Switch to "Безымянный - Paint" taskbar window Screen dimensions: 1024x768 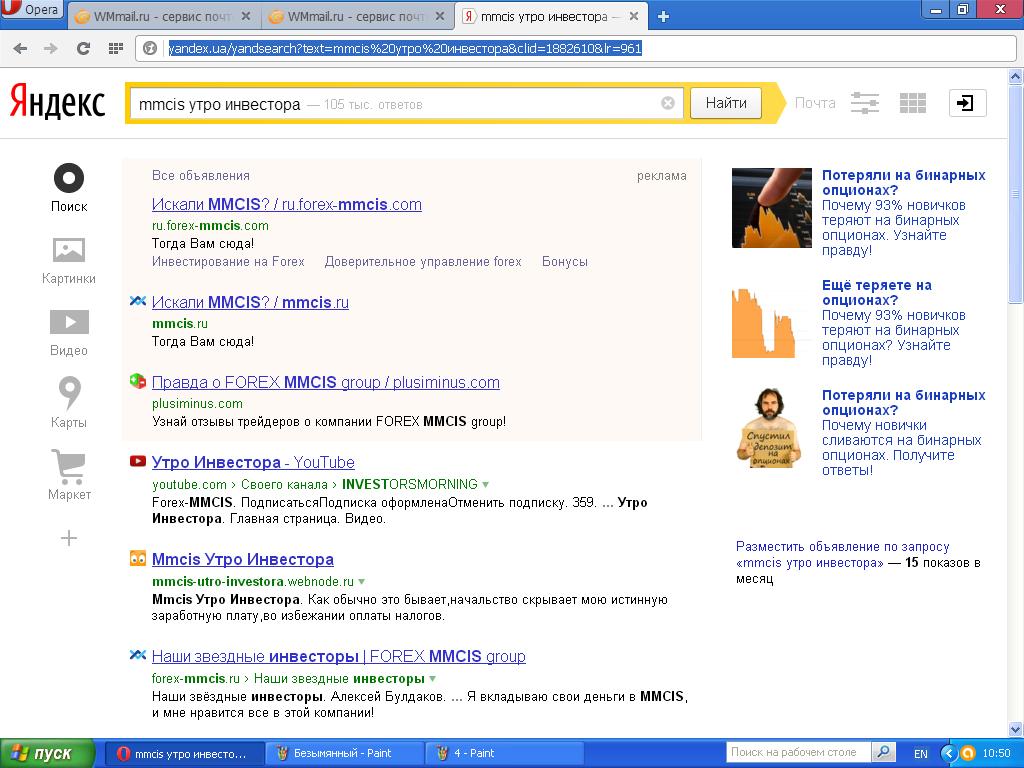(x=344, y=754)
